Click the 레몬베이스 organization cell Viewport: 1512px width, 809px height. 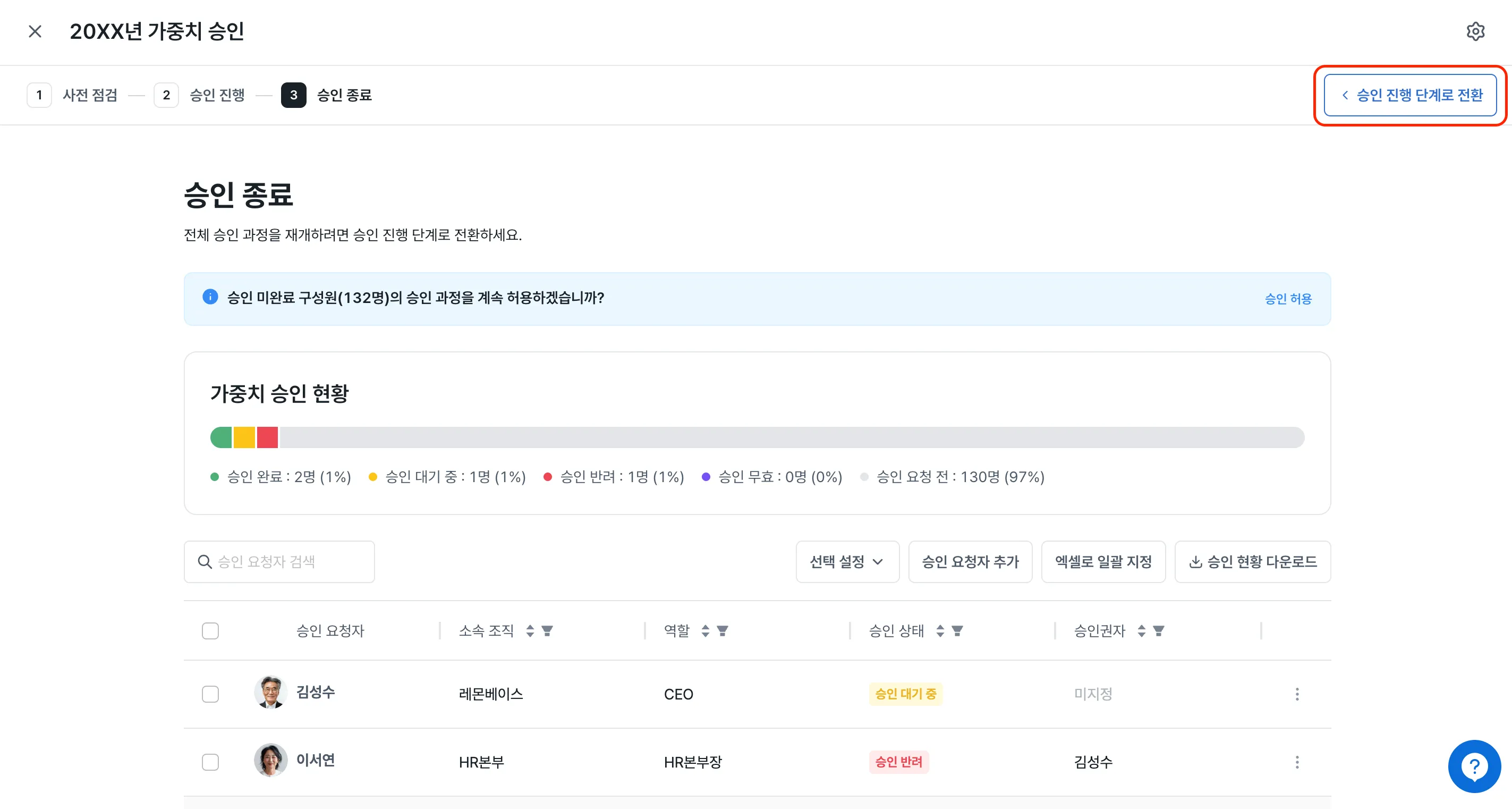click(x=491, y=694)
